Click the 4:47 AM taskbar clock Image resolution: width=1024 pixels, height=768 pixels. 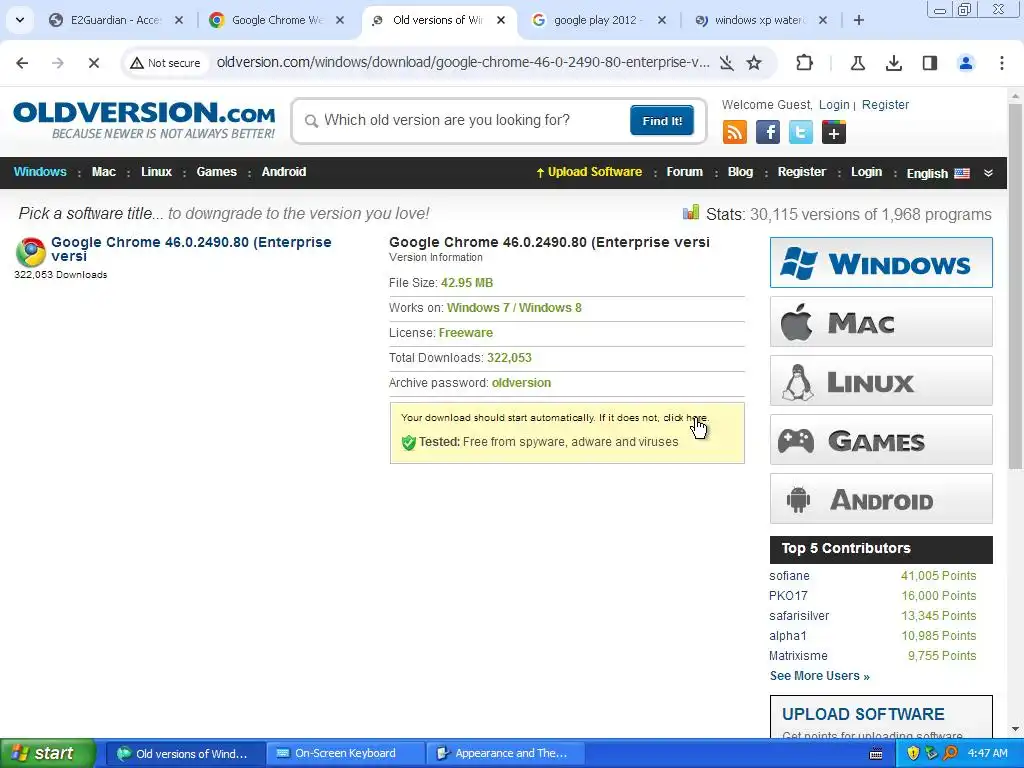[987, 754]
